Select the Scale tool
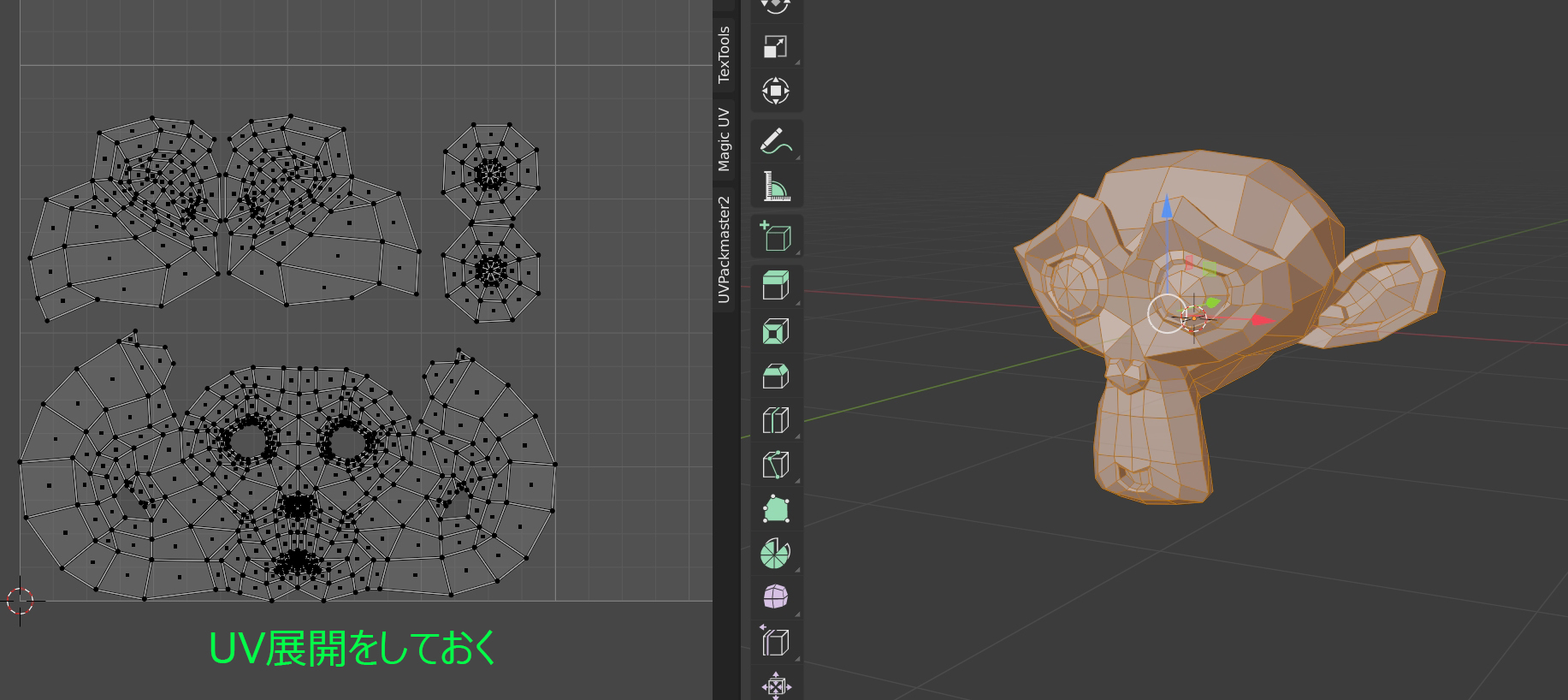 (x=776, y=47)
